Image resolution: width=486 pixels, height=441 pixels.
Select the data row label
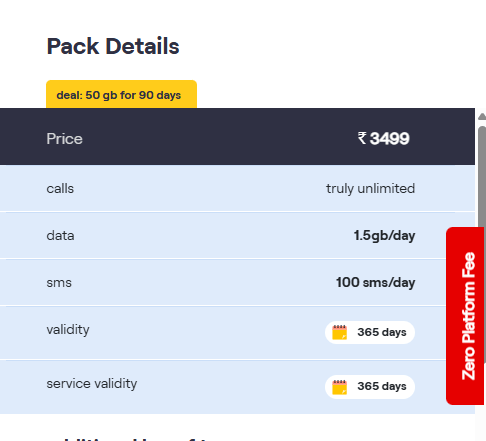coord(60,236)
